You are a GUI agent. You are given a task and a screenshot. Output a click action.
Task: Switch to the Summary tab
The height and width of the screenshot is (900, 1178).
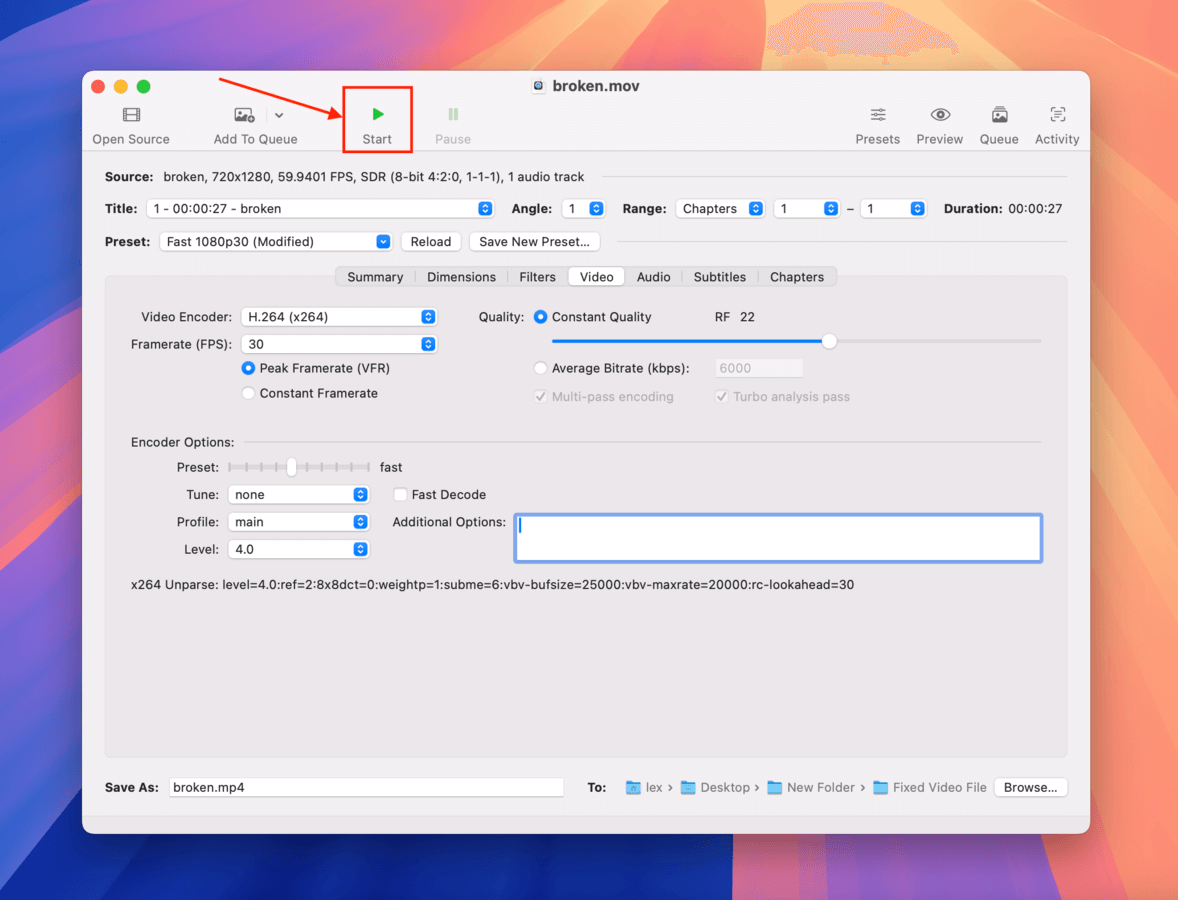tap(375, 277)
